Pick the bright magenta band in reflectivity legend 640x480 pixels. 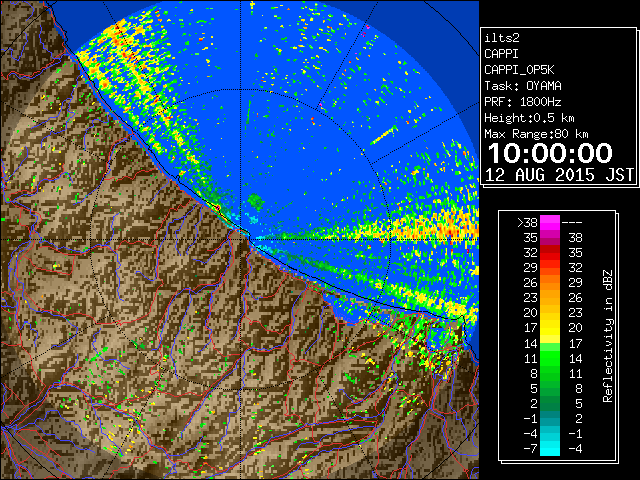click(x=550, y=222)
